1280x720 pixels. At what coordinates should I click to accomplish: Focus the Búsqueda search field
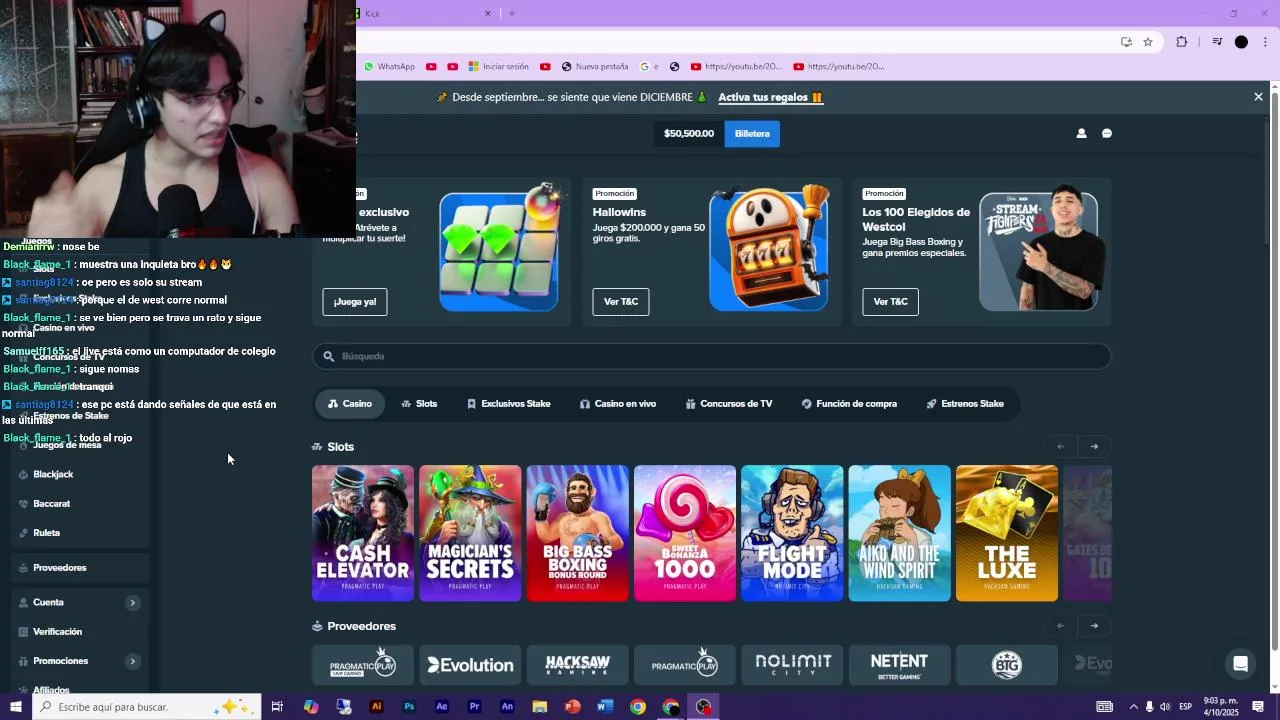coord(711,356)
